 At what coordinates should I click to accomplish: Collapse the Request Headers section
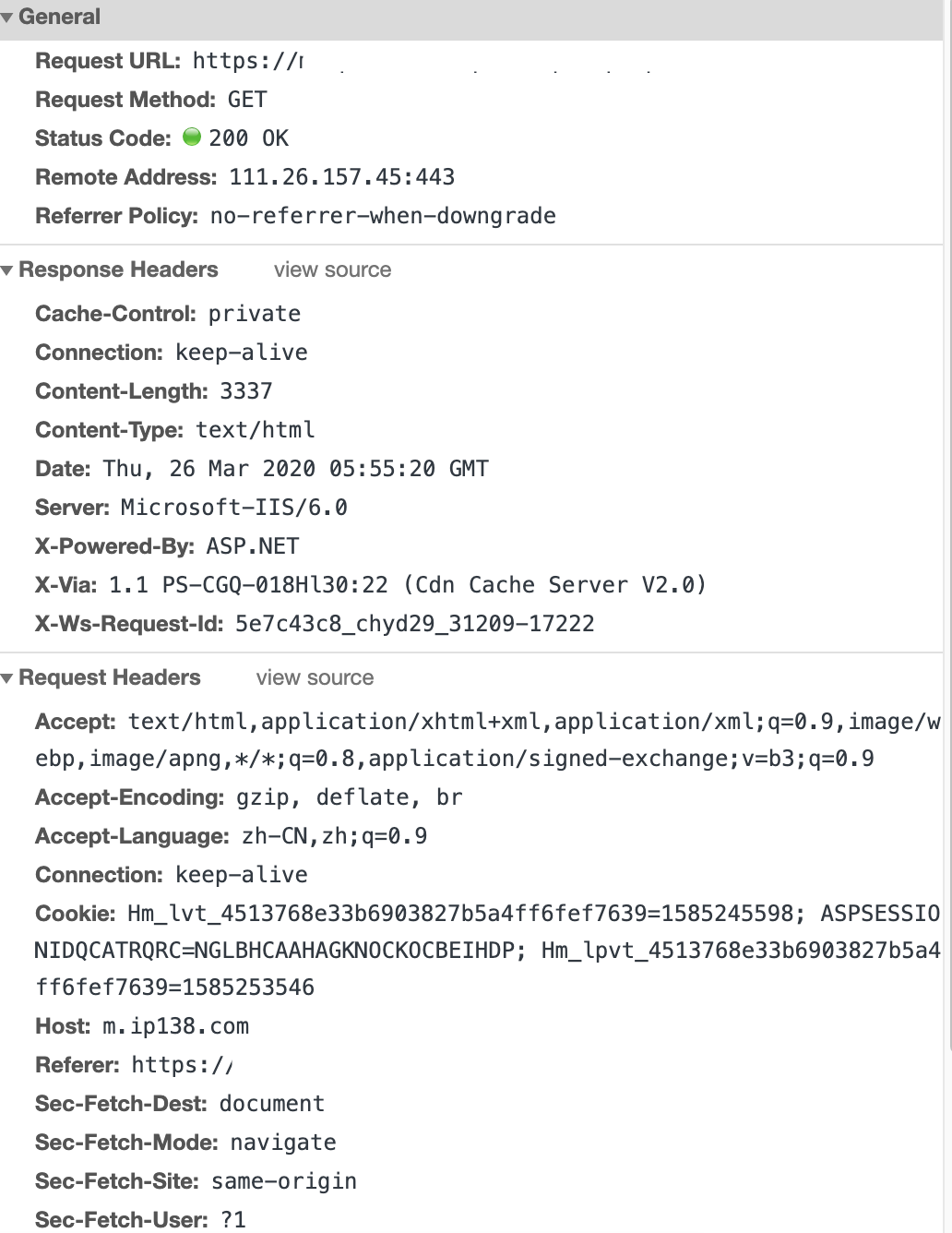coord(8,677)
